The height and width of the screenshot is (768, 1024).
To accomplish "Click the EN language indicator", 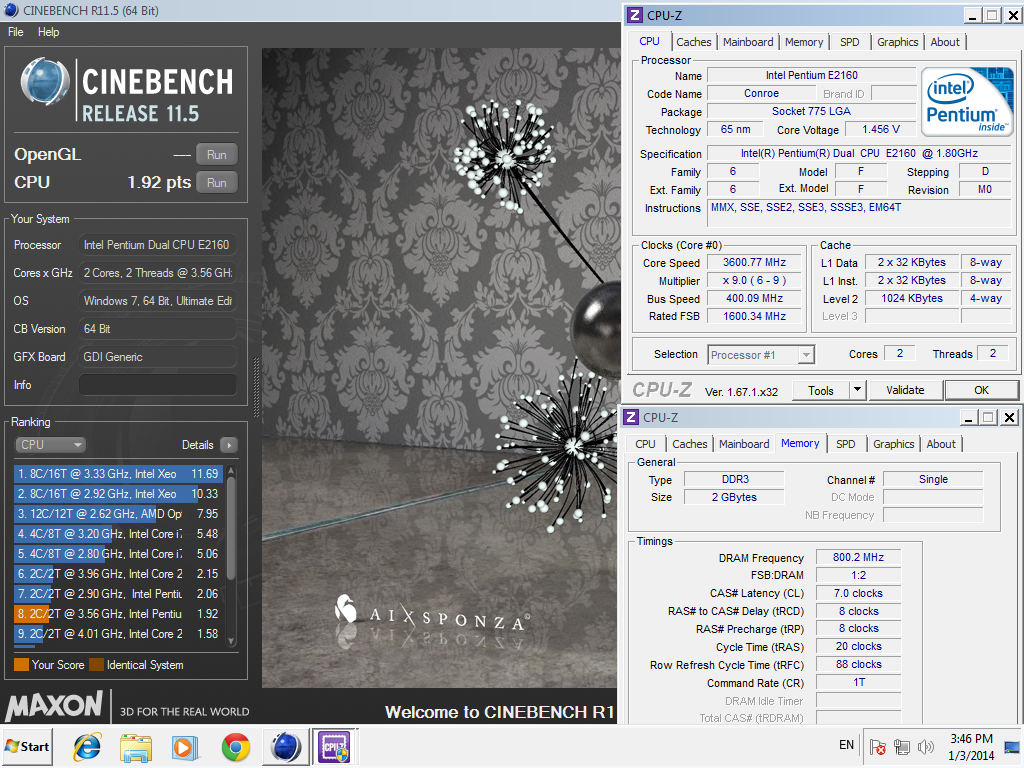I will 846,745.
